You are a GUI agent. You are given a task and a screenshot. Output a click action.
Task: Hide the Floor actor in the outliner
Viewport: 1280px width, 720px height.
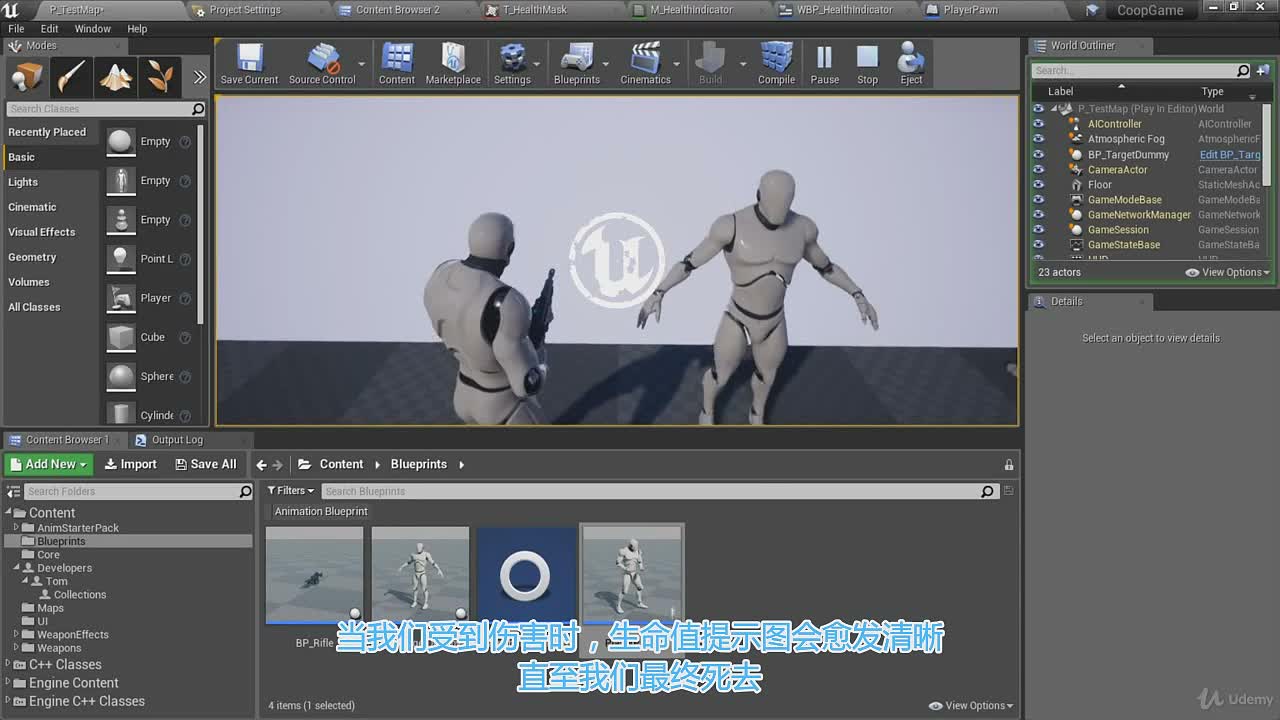tap(1038, 184)
